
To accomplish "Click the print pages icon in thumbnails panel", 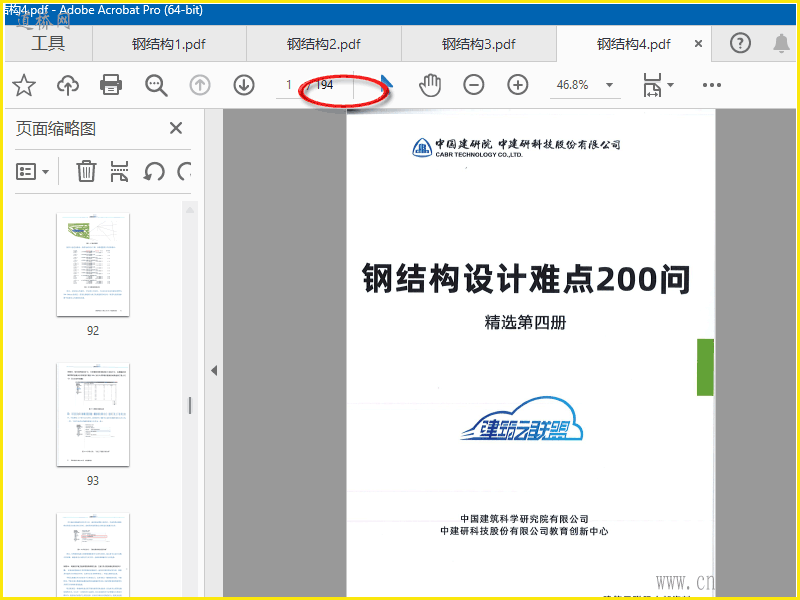I will 119,171.
